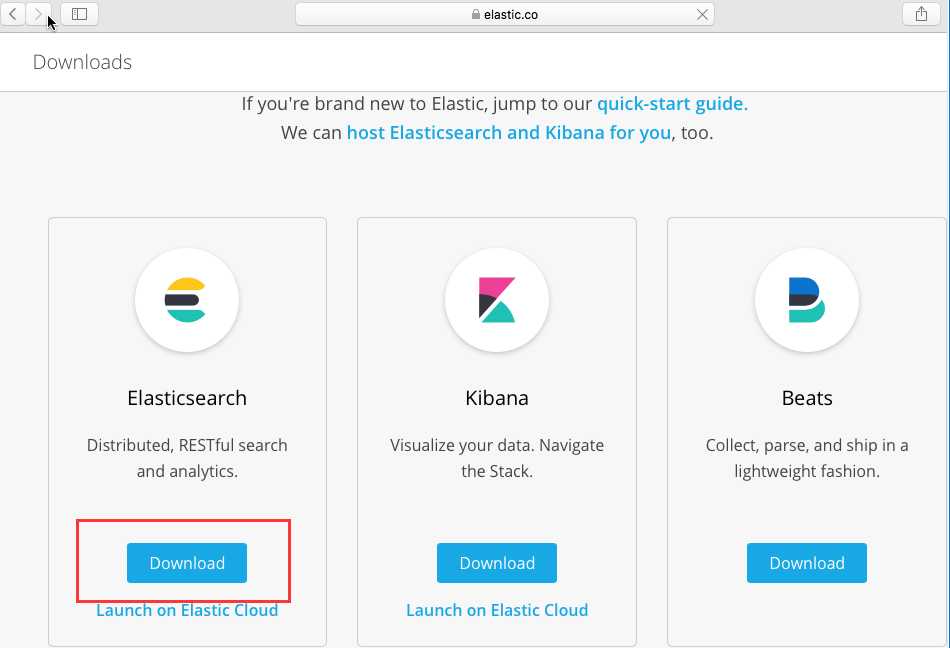
Task: Launch Kibana on Elastic Cloud
Action: point(497,610)
